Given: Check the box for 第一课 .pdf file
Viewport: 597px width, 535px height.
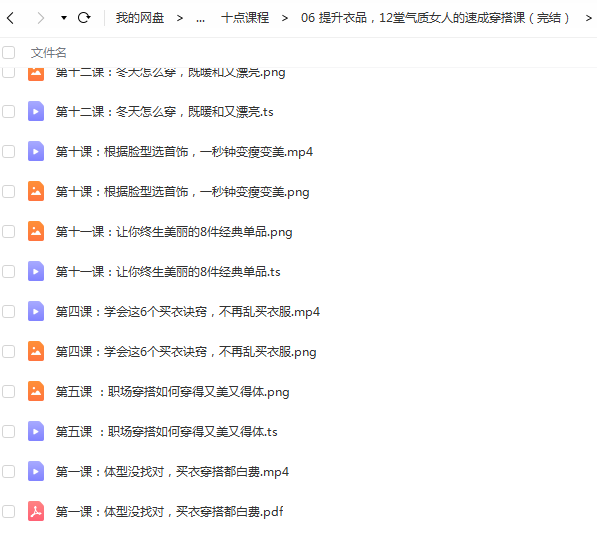Looking at the screenshot, I should point(8,511).
